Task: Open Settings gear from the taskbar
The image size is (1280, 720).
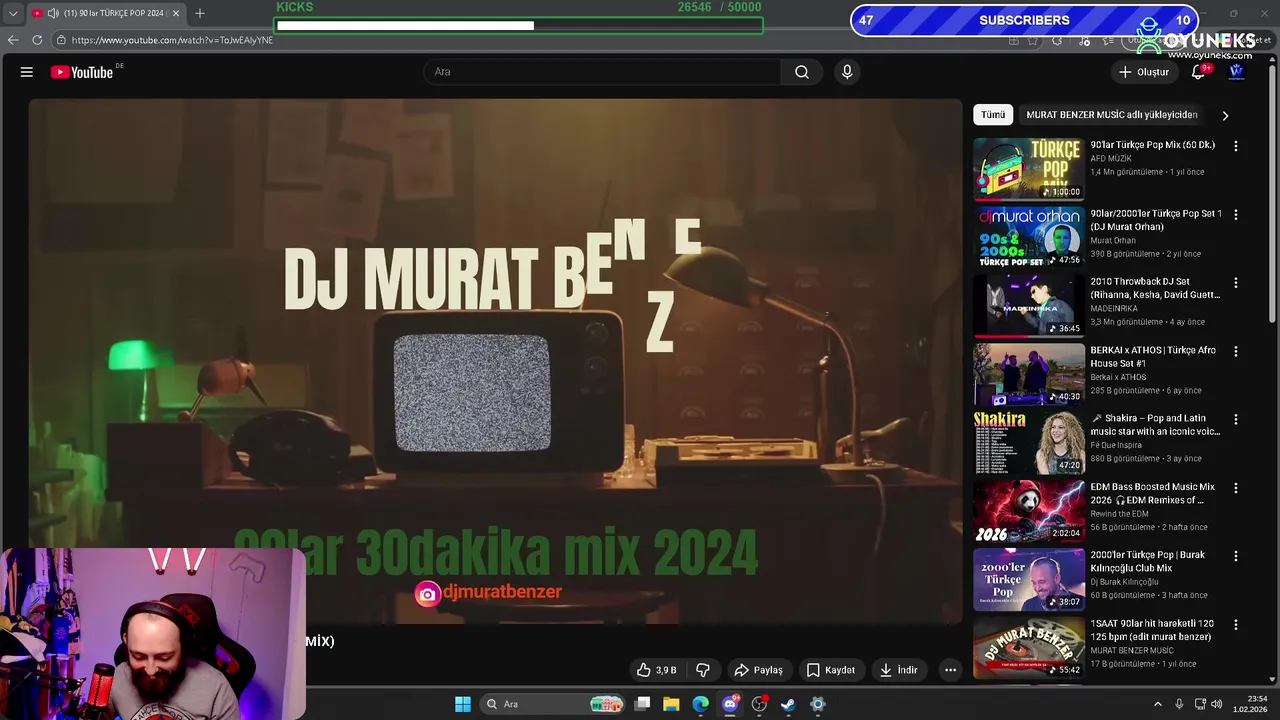Action: coord(817,704)
